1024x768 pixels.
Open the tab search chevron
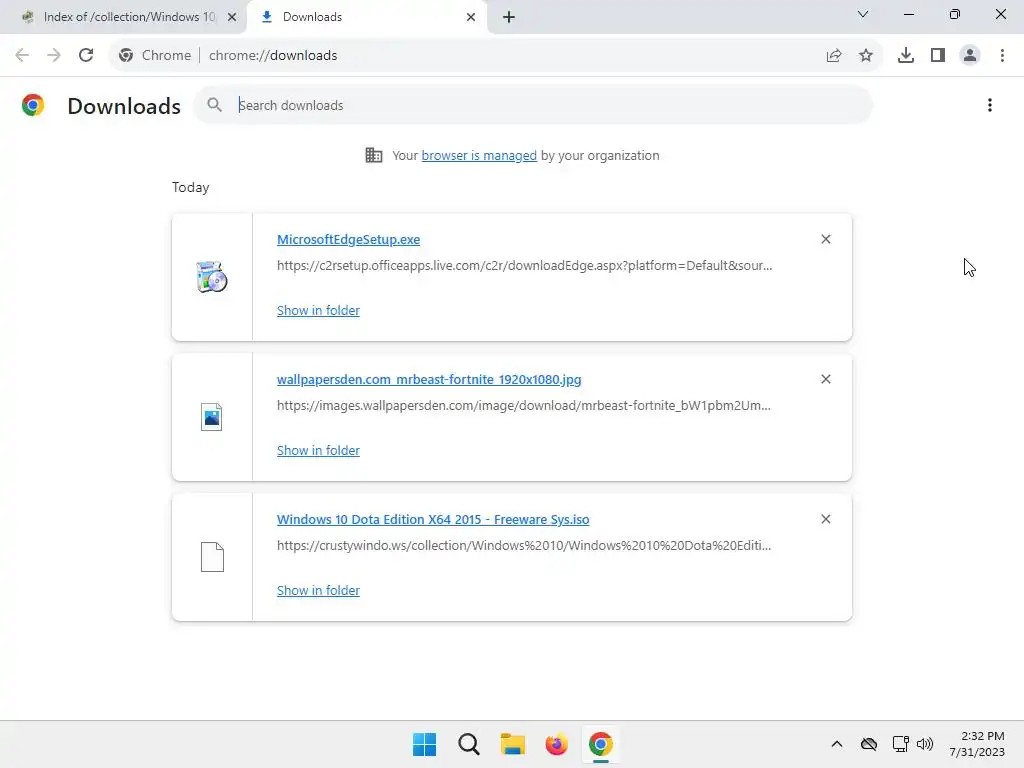[863, 14]
